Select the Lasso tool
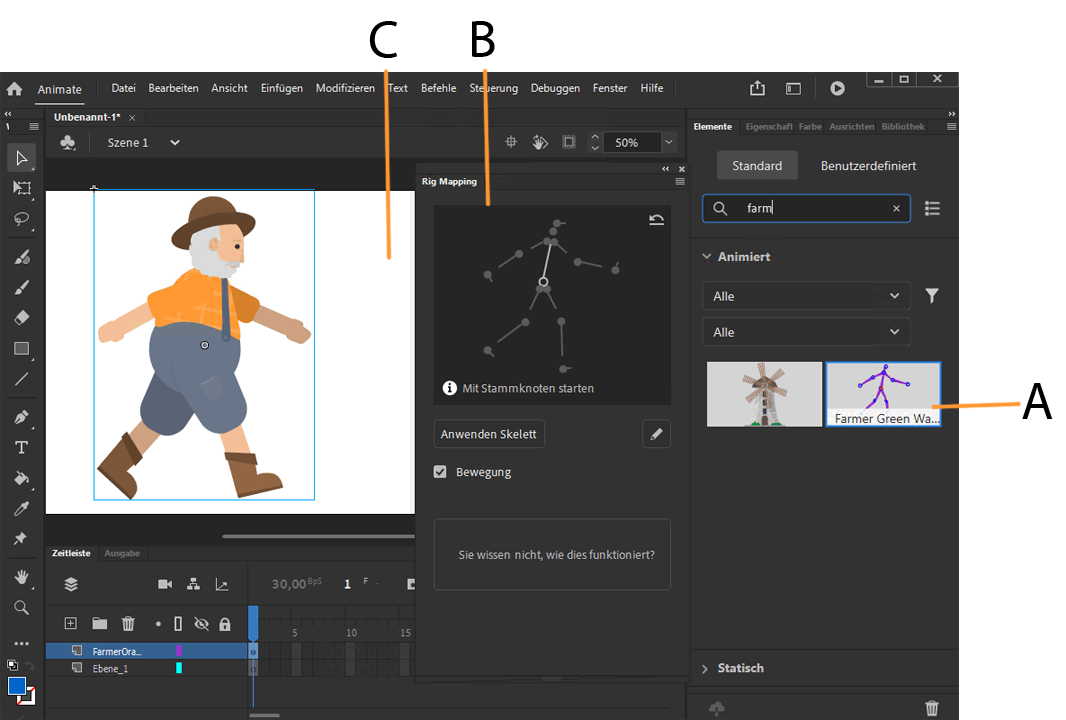Viewport: 1066px width, 720px height. click(x=20, y=220)
